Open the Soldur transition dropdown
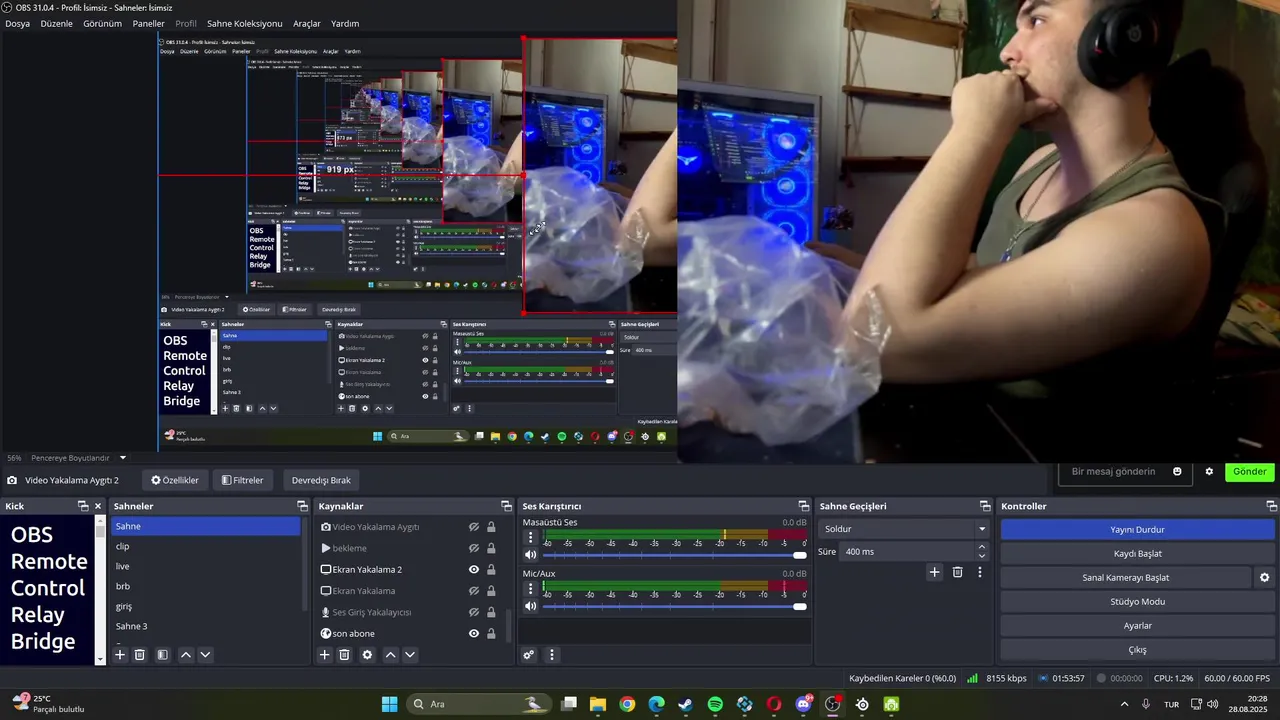 (904, 529)
